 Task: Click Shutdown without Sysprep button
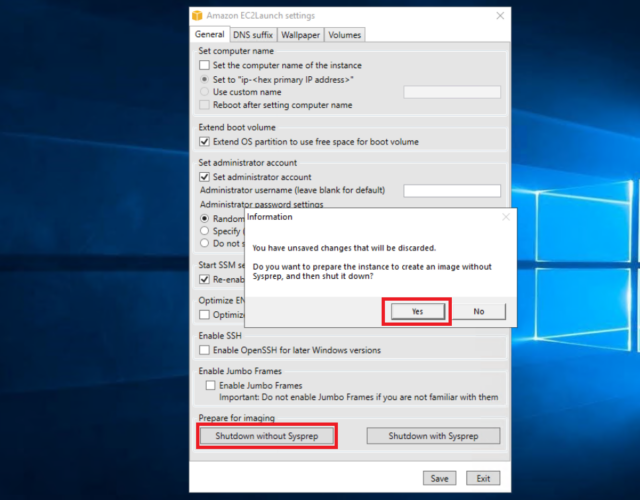coord(267,436)
